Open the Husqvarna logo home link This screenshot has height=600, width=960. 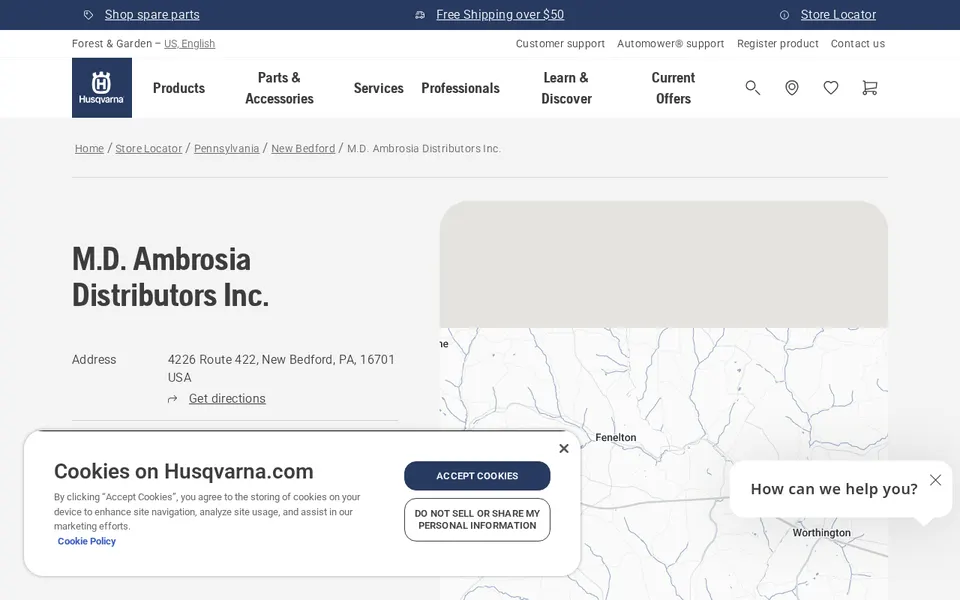pos(102,88)
